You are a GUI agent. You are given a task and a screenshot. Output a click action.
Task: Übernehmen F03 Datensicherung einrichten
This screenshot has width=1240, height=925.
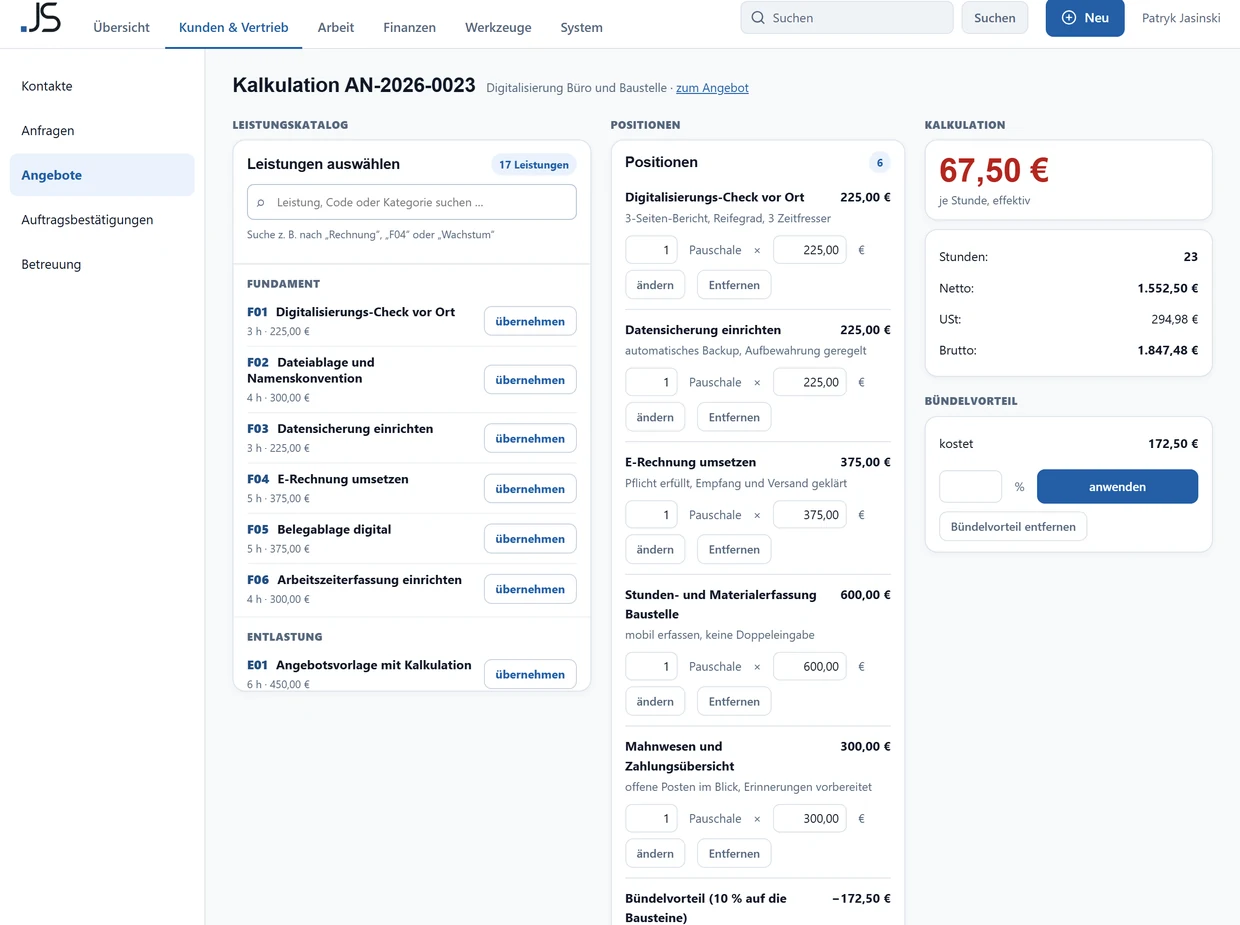pyautogui.click(x=530, y=438)
